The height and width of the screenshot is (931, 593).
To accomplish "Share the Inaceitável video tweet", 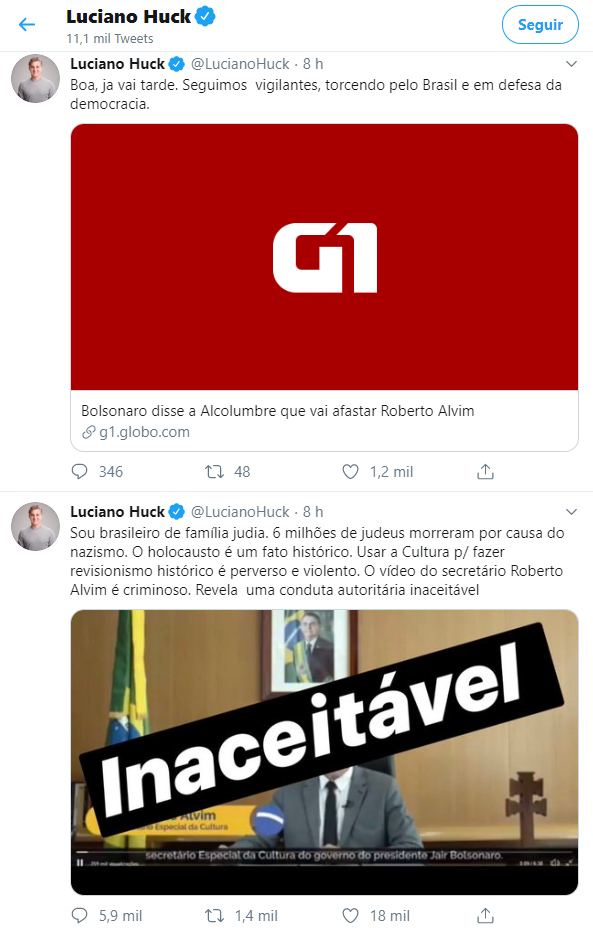I will (x=485, y=915).
